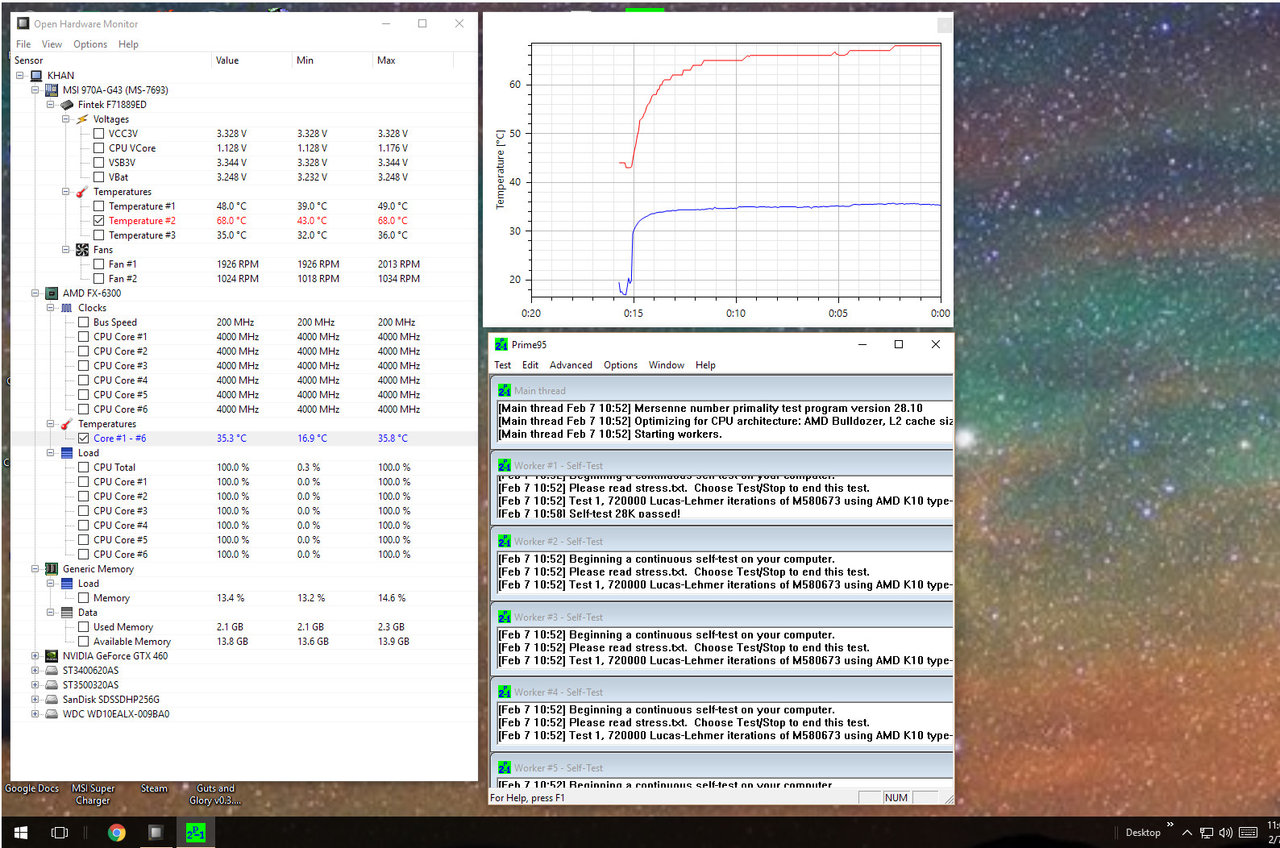This screenshot has height=848, width=1280.
Task: Open the Options menu in Open Hardware Monitor
Action: [90, 44]
